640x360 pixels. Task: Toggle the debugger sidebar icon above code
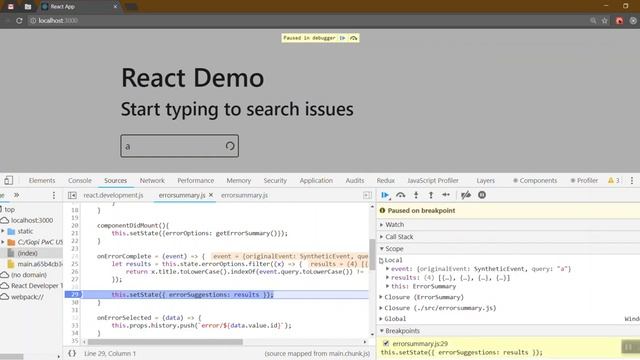(x=367, y=195)
